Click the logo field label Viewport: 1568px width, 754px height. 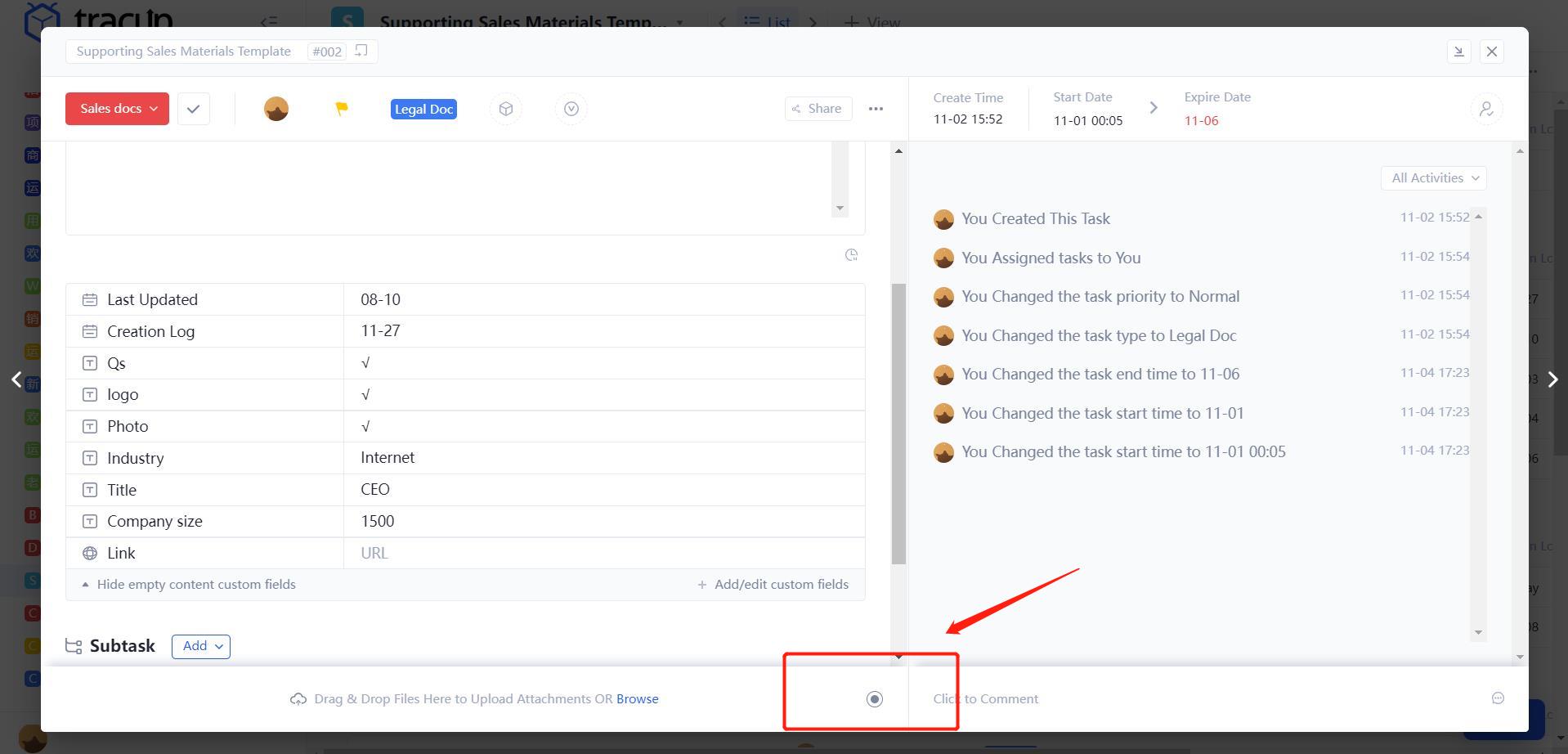tap(123, 395)
